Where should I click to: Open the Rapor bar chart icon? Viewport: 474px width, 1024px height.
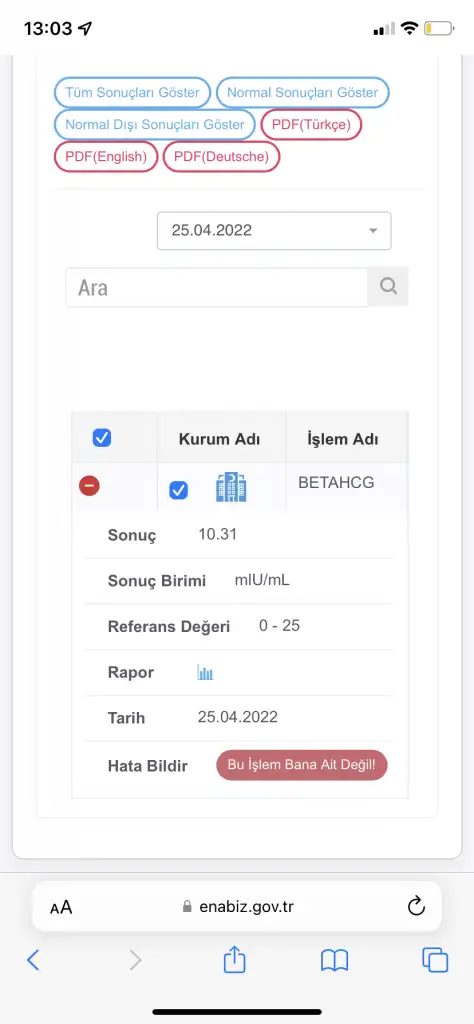(x=206, y=673)
